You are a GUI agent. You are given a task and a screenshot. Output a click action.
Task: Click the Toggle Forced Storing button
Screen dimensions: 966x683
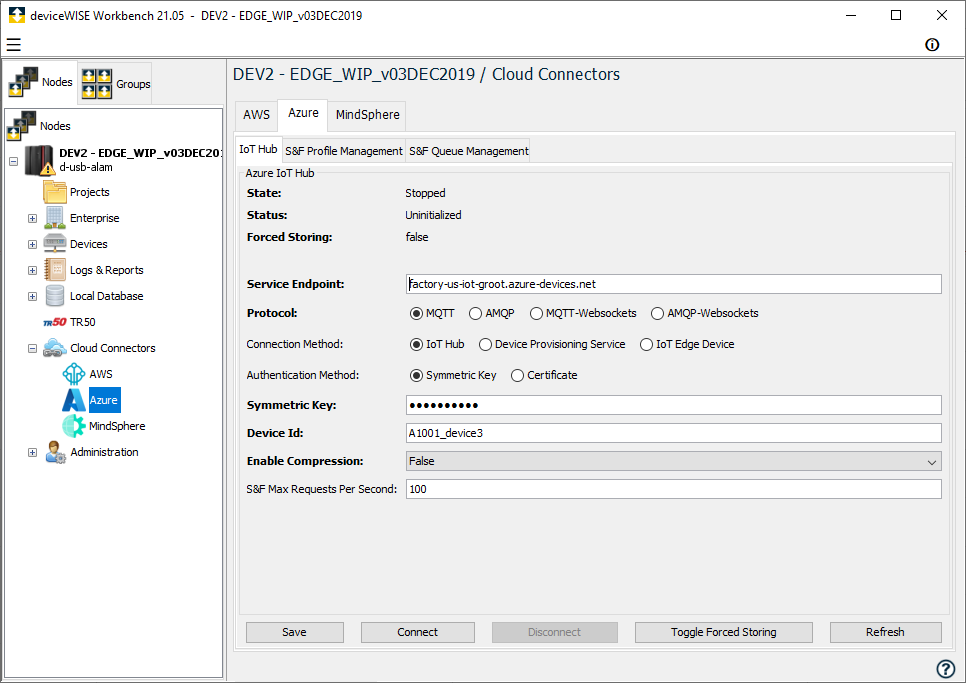[x=724, y=632]
